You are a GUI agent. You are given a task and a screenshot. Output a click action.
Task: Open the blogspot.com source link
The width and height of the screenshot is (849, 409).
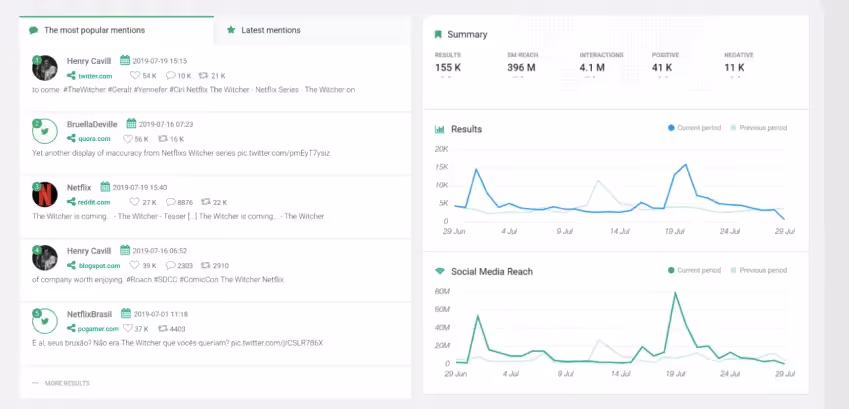pos(99,266)
